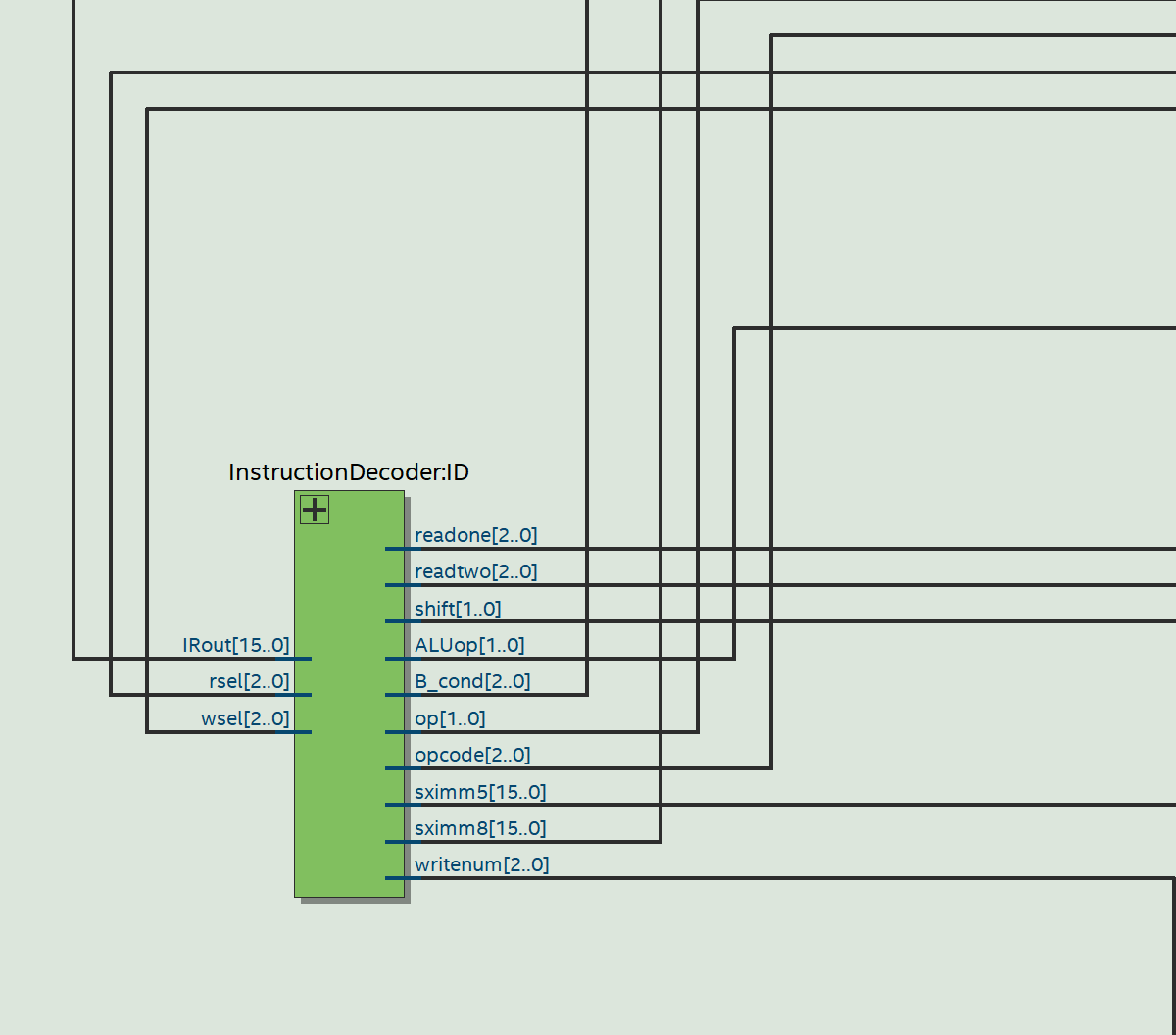Select the sximm5[15..0] output label
The width and height of the screenshot is (1176, 1035).
click(480, 791)
